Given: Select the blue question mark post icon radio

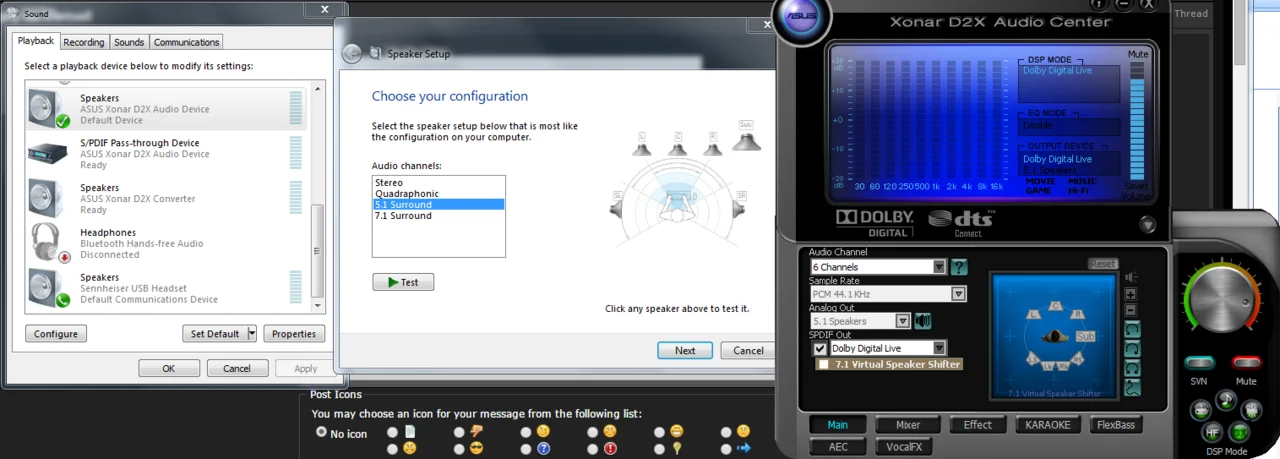Looking at the screenshot, I should pyautogui.click(x=526, y=449).
